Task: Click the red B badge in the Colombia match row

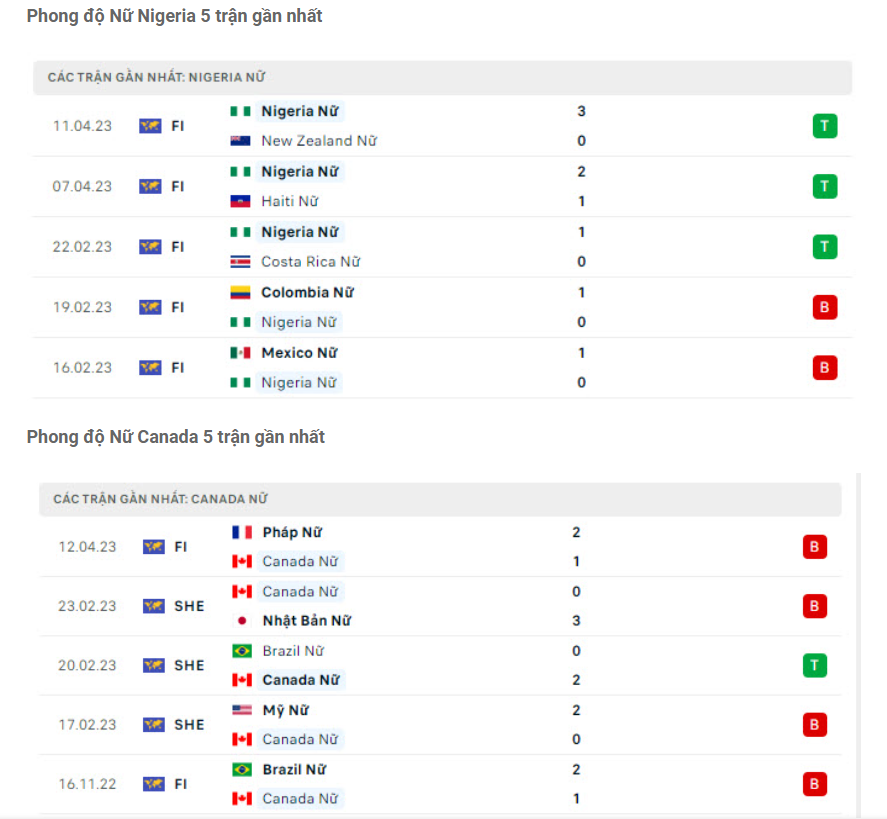Action: [824, 307]
